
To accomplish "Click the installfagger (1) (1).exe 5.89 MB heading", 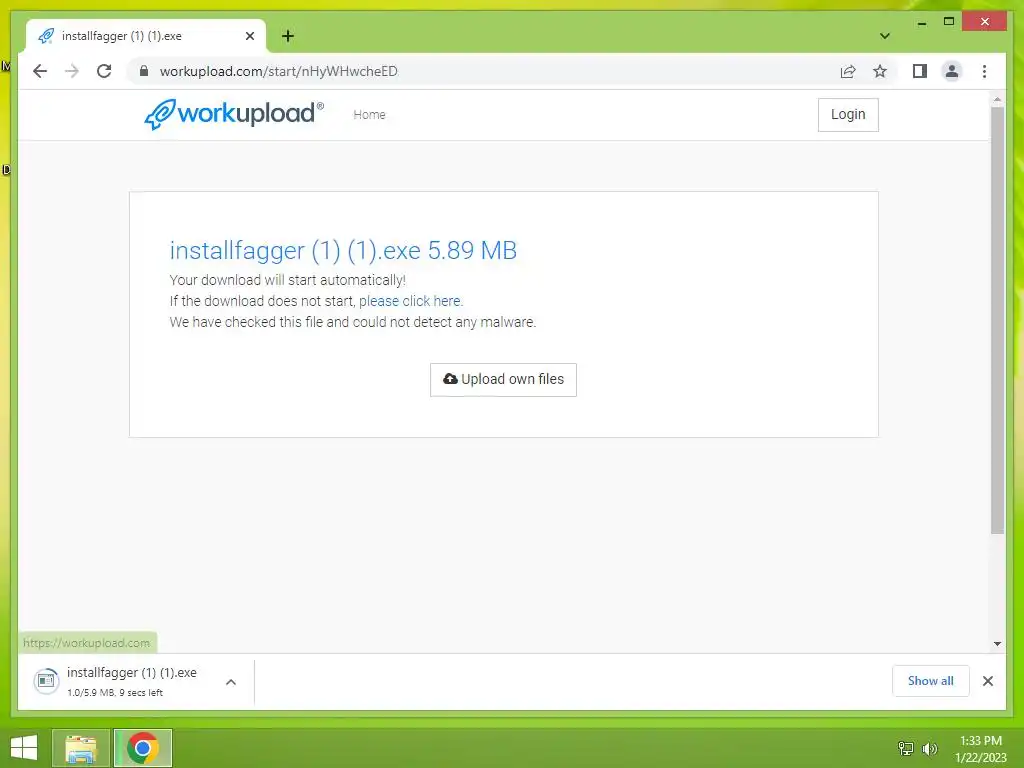I will point(343,250).
